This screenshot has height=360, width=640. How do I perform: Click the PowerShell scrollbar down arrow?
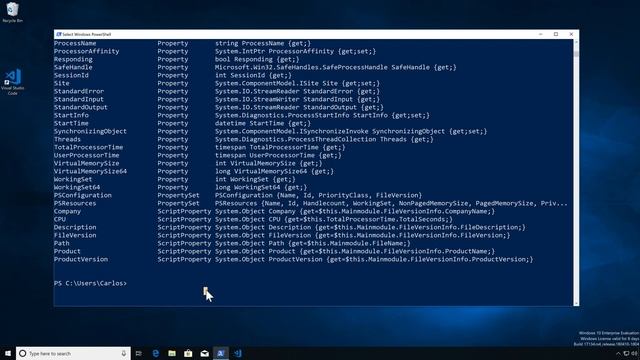coord(576,303)
